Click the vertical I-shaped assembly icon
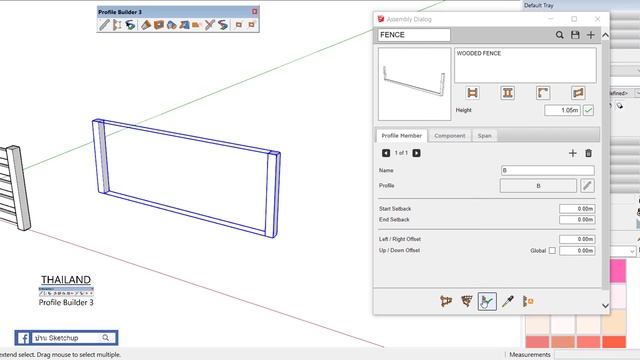The image size is (640, 360). tap(507, 93)
